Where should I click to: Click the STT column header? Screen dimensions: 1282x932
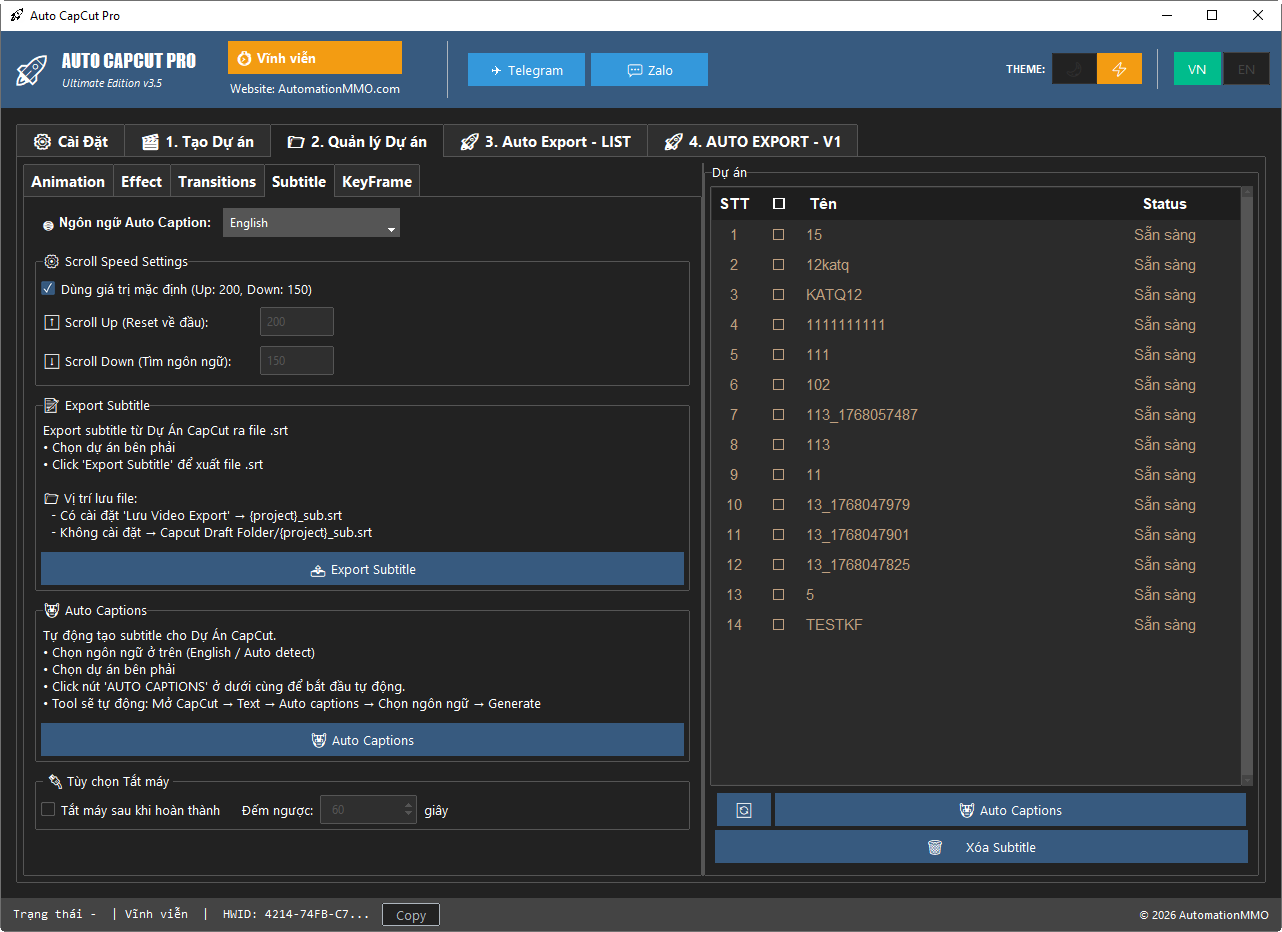point(735,204)
